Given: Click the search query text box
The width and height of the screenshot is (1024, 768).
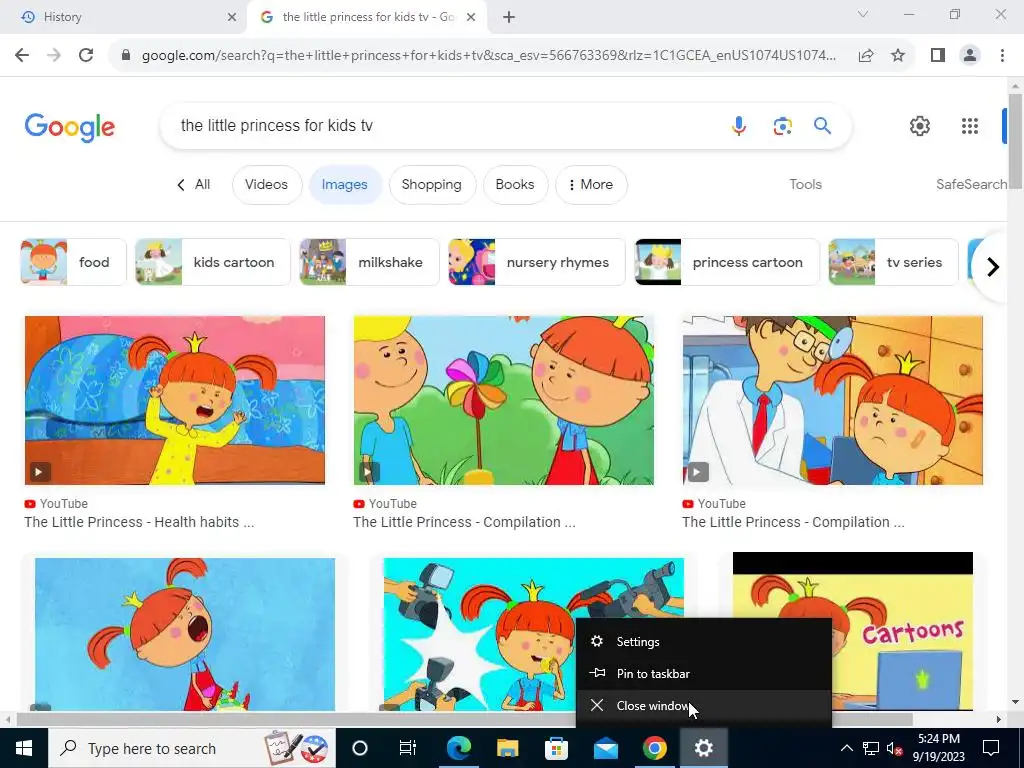Looking at the screenshot, I should click(x=444, y=125).
